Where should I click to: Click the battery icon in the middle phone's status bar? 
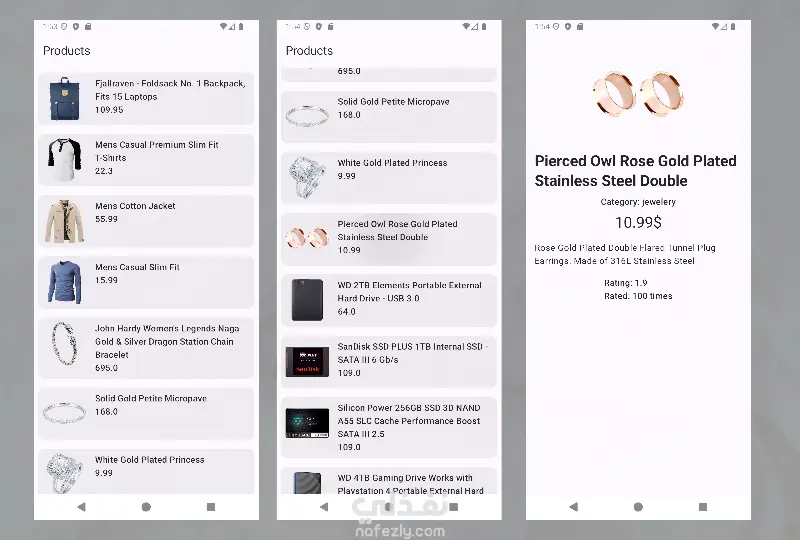484,27
